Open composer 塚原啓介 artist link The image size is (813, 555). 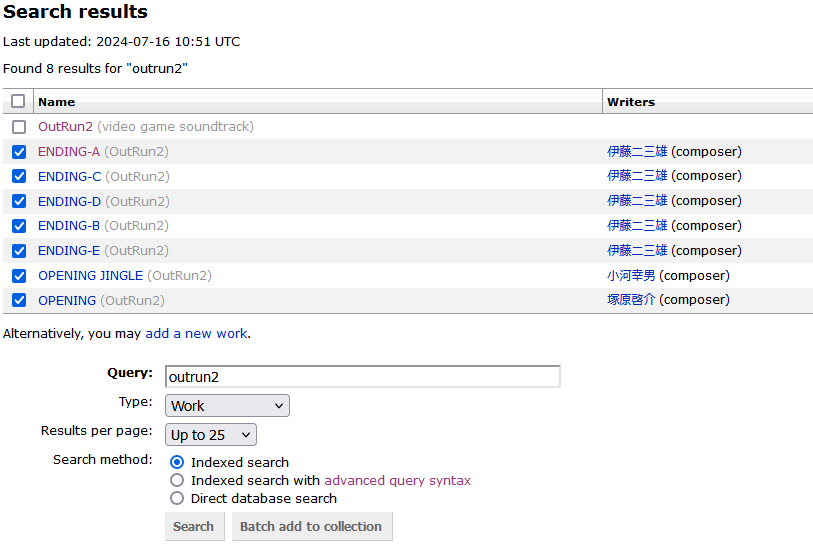[631, 300]
